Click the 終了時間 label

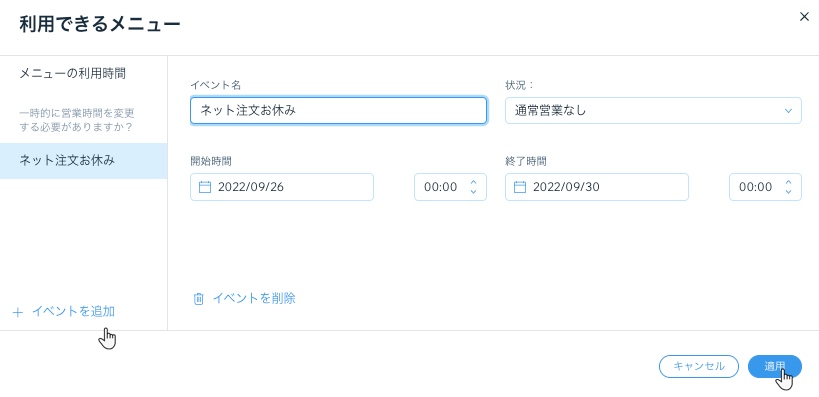526,161
